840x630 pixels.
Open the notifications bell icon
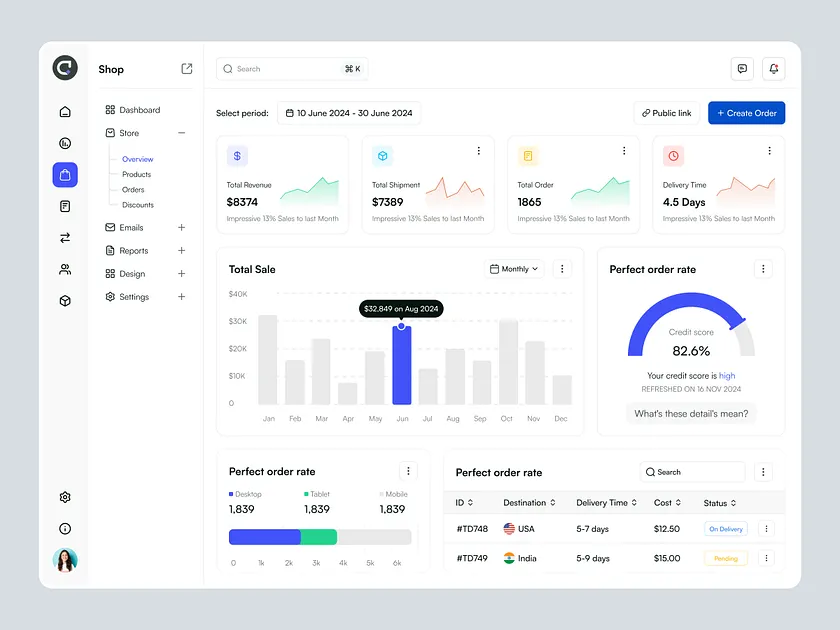tap(773, 68)
